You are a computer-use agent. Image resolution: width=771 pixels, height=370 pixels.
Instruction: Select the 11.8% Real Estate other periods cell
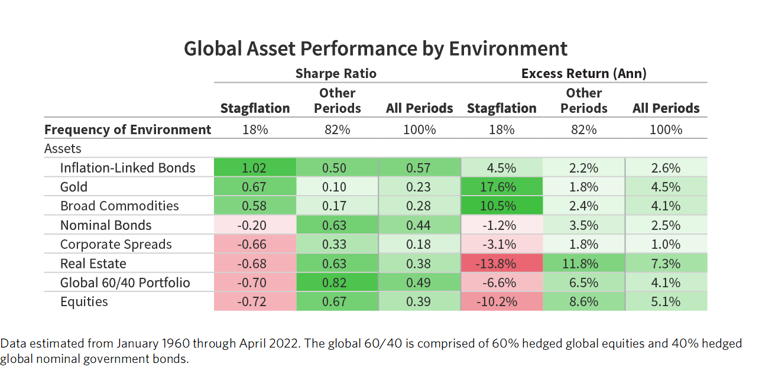coord(584,264)
